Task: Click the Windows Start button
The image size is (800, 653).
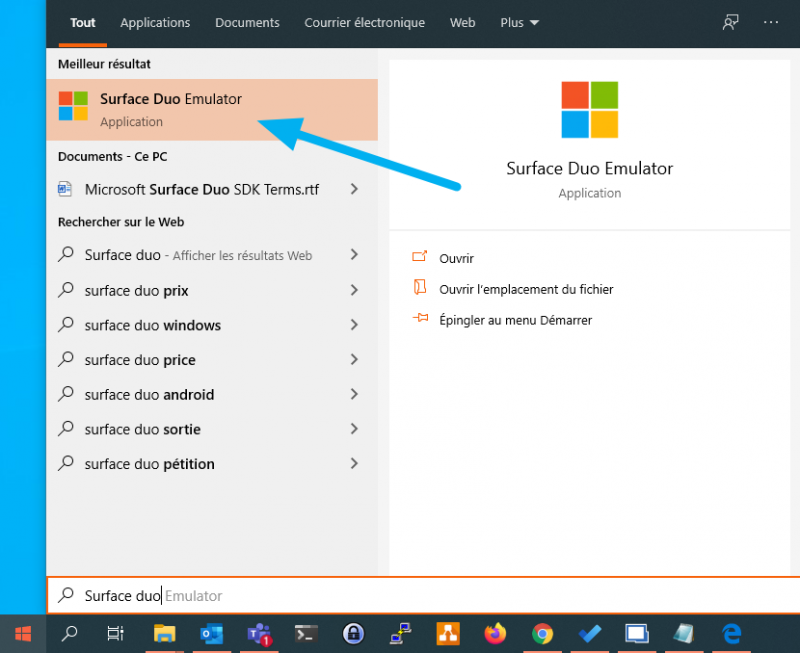Action: (22, 633)
